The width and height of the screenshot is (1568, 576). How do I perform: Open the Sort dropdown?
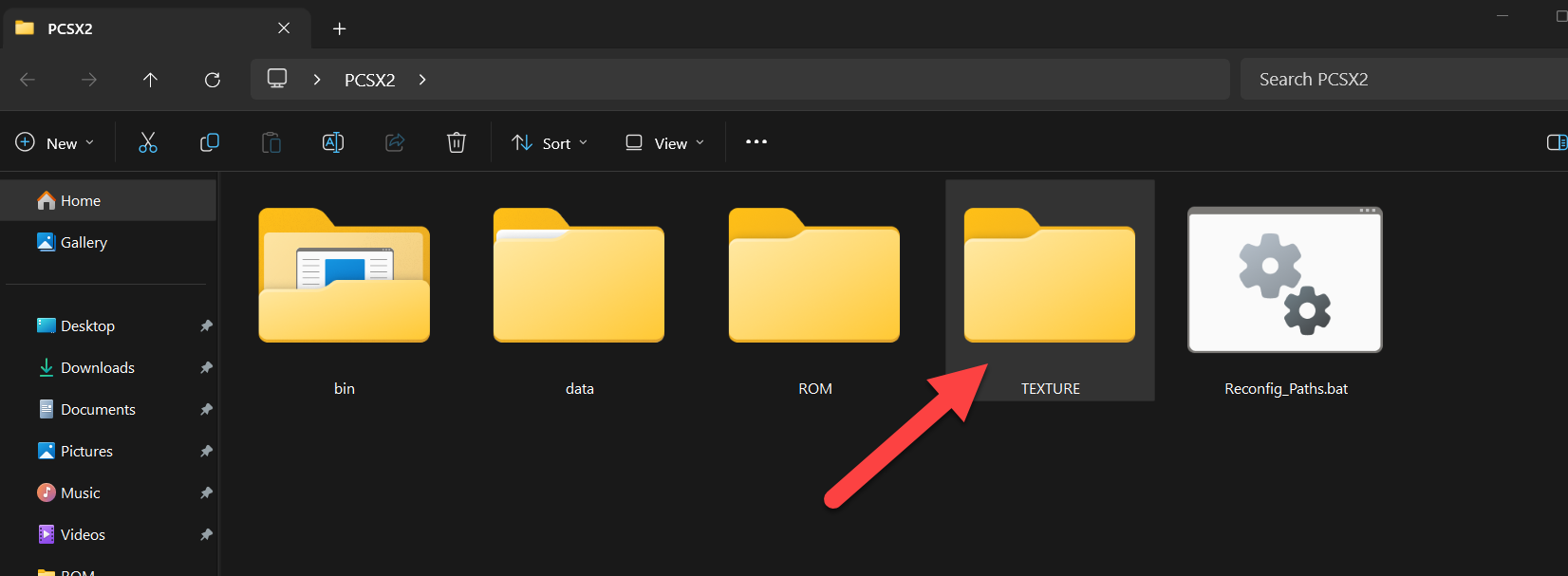pyautogui.click(x=550, y=143)
